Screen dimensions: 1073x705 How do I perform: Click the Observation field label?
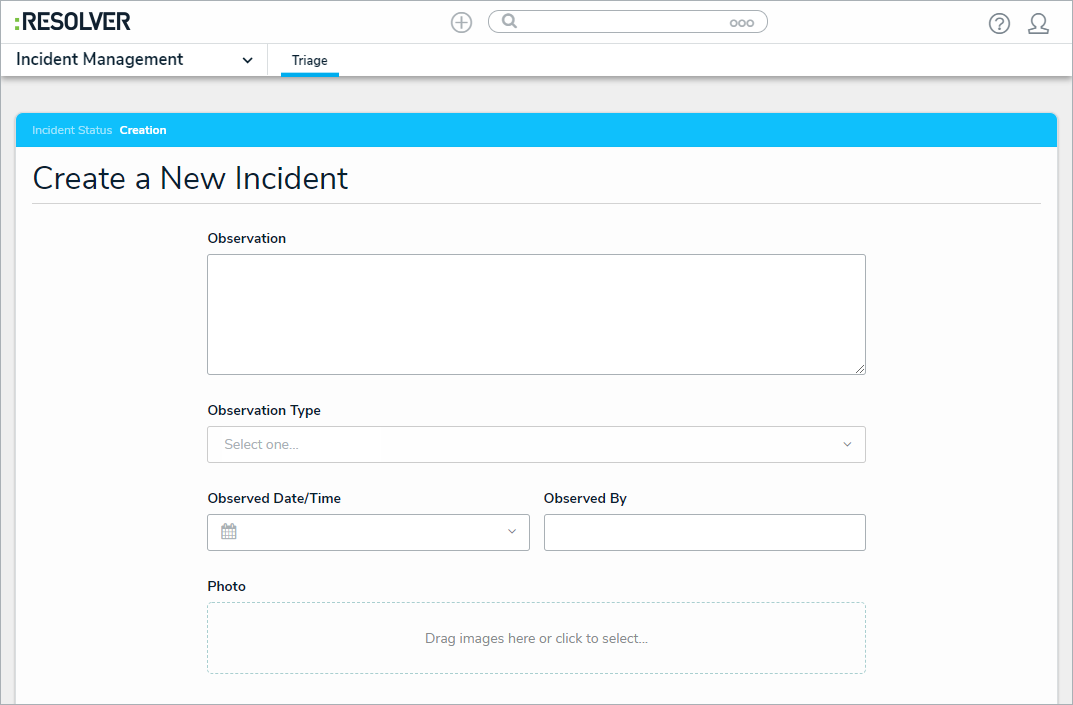246,238
